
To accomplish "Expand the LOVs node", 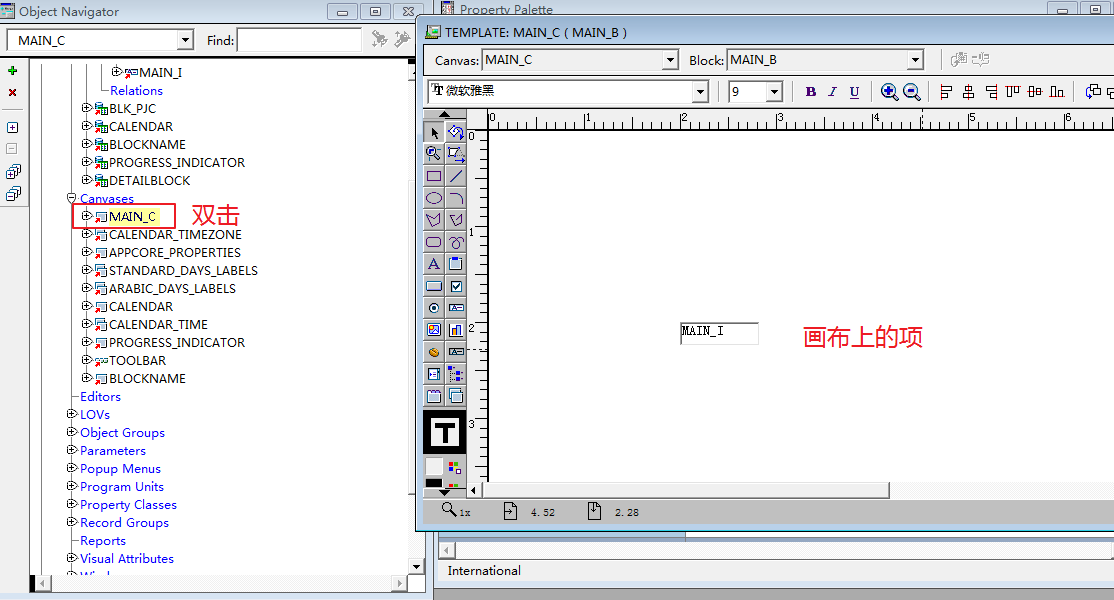I will (x=71, y=414).
